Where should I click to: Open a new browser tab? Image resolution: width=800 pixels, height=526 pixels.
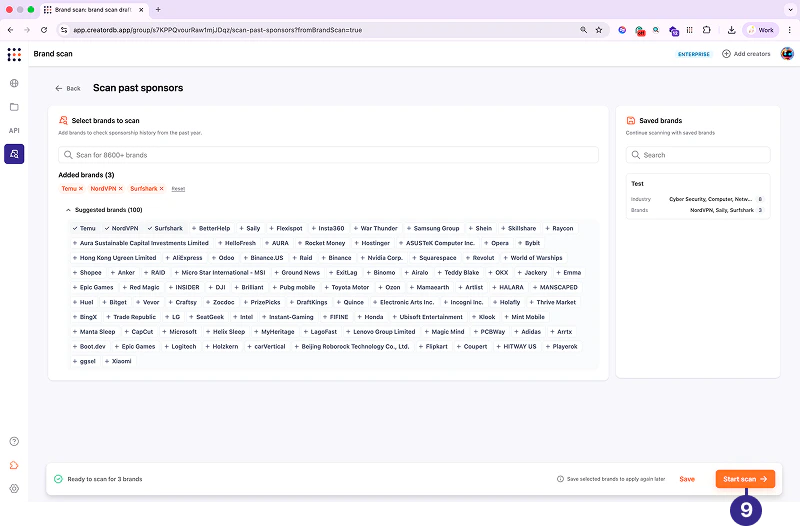pos(158,10)
